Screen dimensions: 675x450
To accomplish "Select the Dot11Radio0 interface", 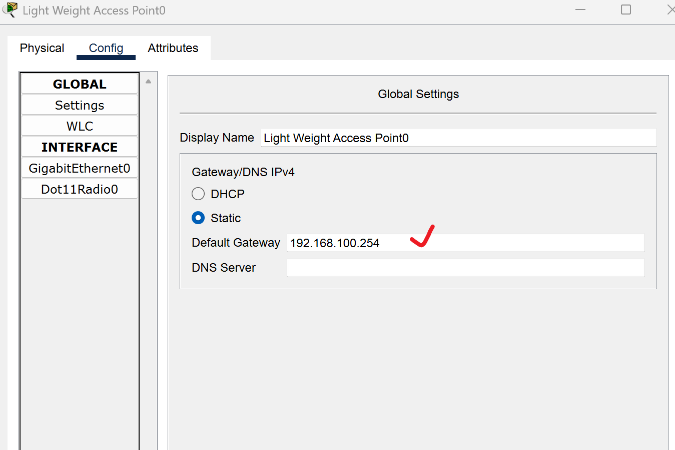I will [x=80, y=189].
